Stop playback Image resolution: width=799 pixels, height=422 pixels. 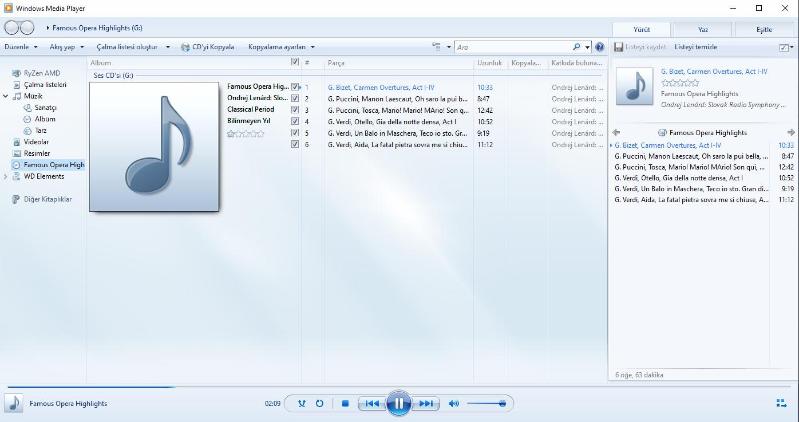pos(345,404)
